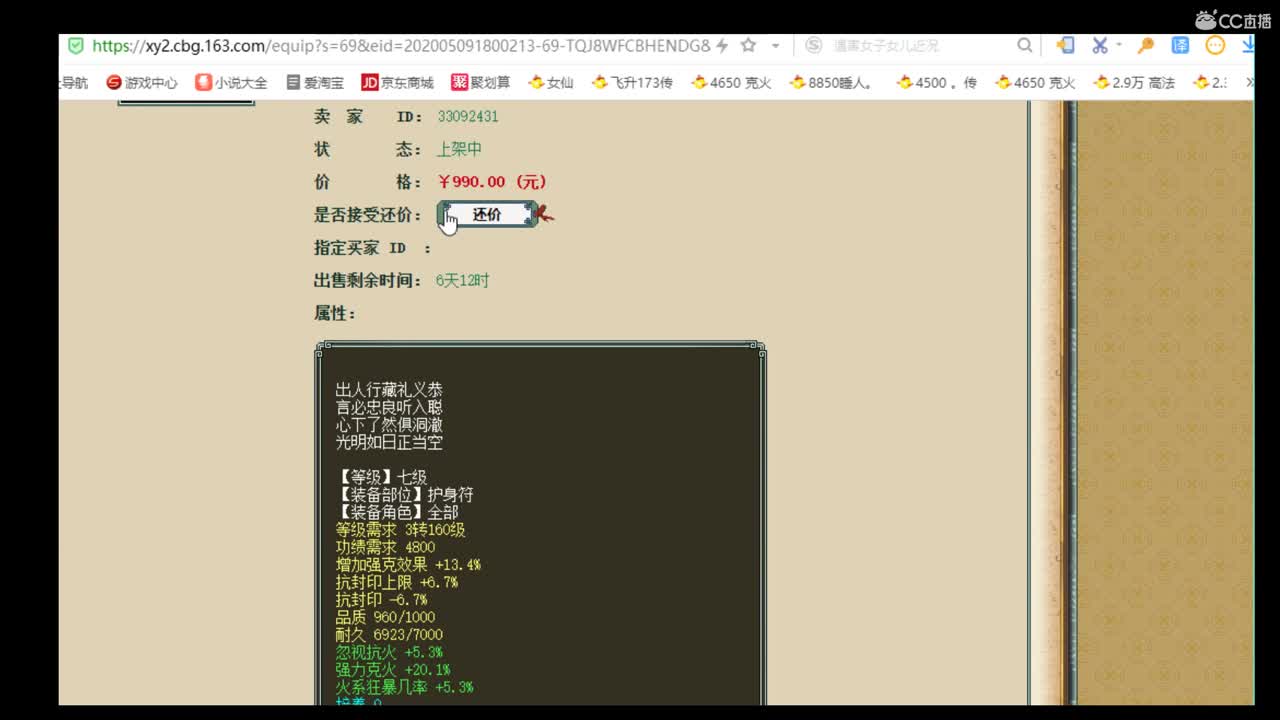Open the 游戏中心 bookmark
This screenshot has width=1280, height=720.
142,83
